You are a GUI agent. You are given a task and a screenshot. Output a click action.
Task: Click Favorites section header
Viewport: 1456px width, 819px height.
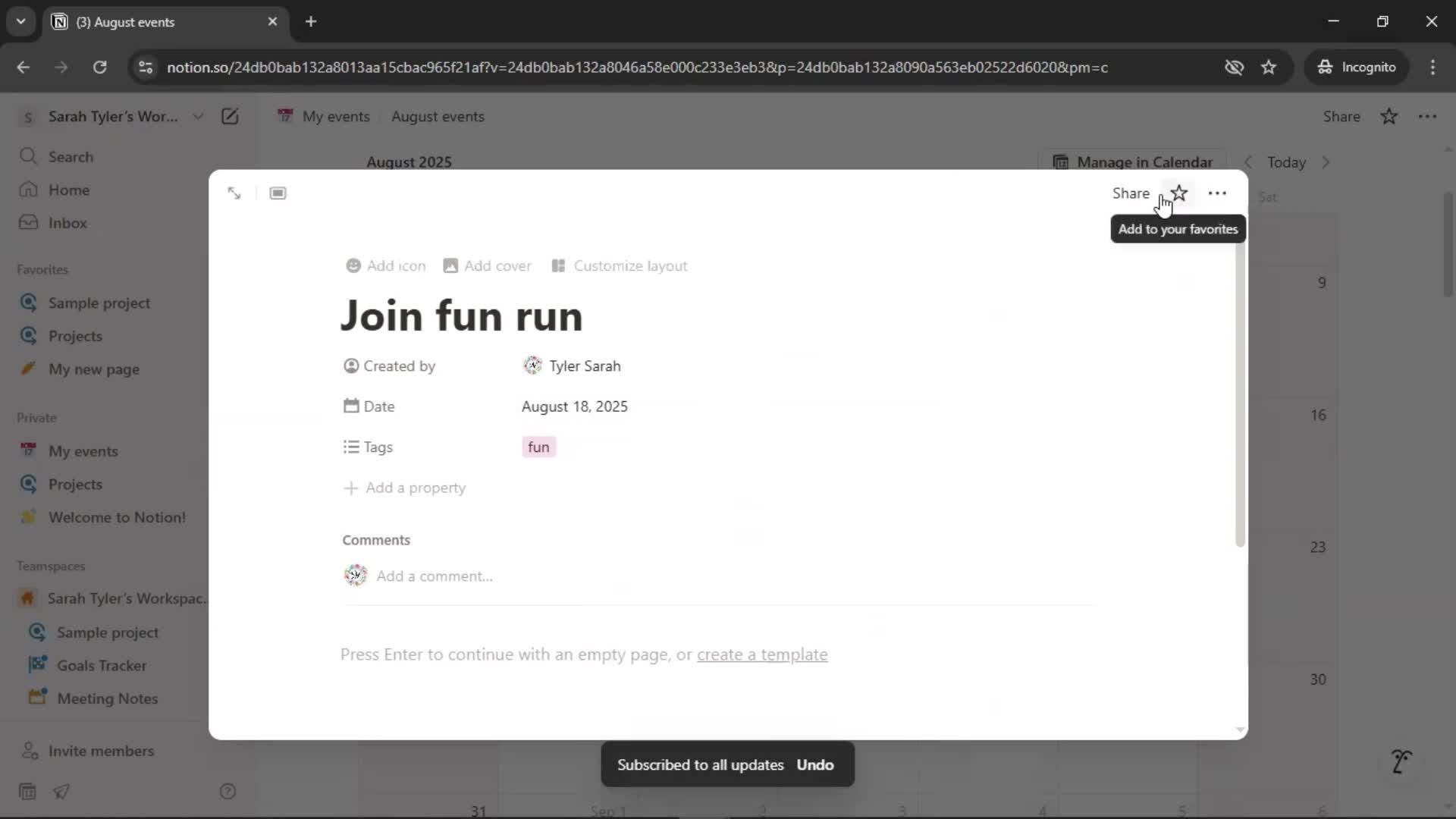click(x=42, y=270)
